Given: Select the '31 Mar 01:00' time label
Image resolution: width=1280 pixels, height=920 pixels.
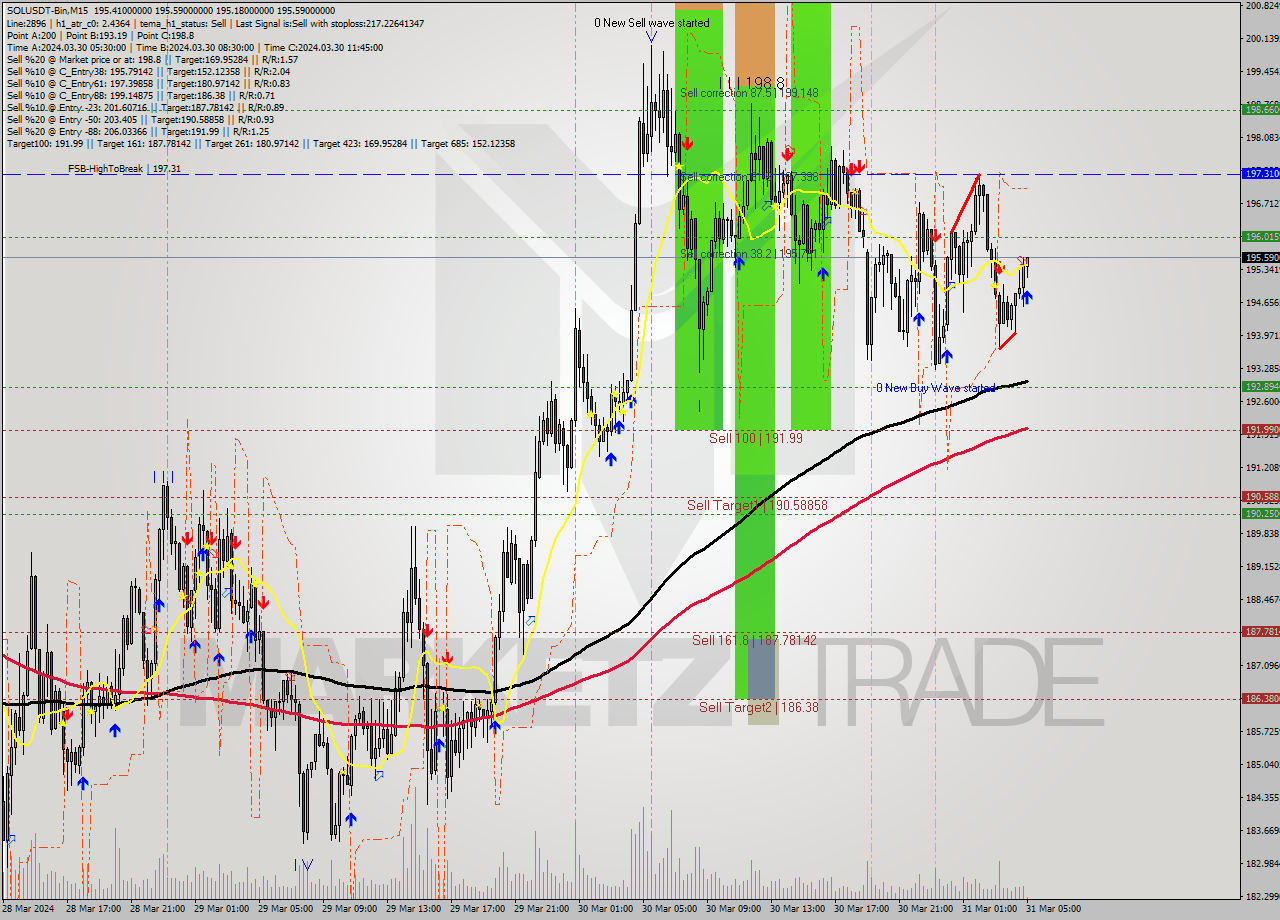Looking at the screenshot, I should pyautogui.click(x=990, y=909).
